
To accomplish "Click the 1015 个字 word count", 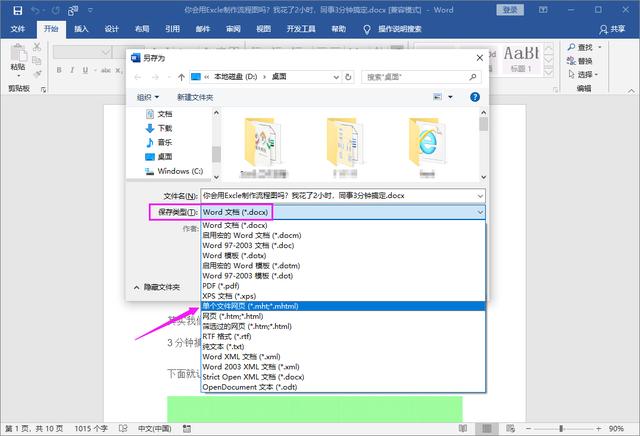I will click(91, 429).
